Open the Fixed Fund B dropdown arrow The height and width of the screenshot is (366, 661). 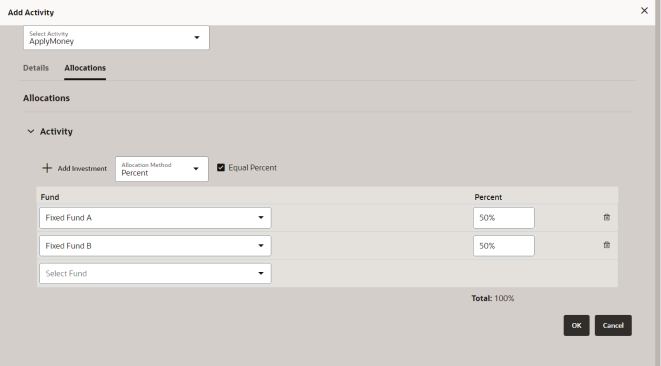coord(261,246)
